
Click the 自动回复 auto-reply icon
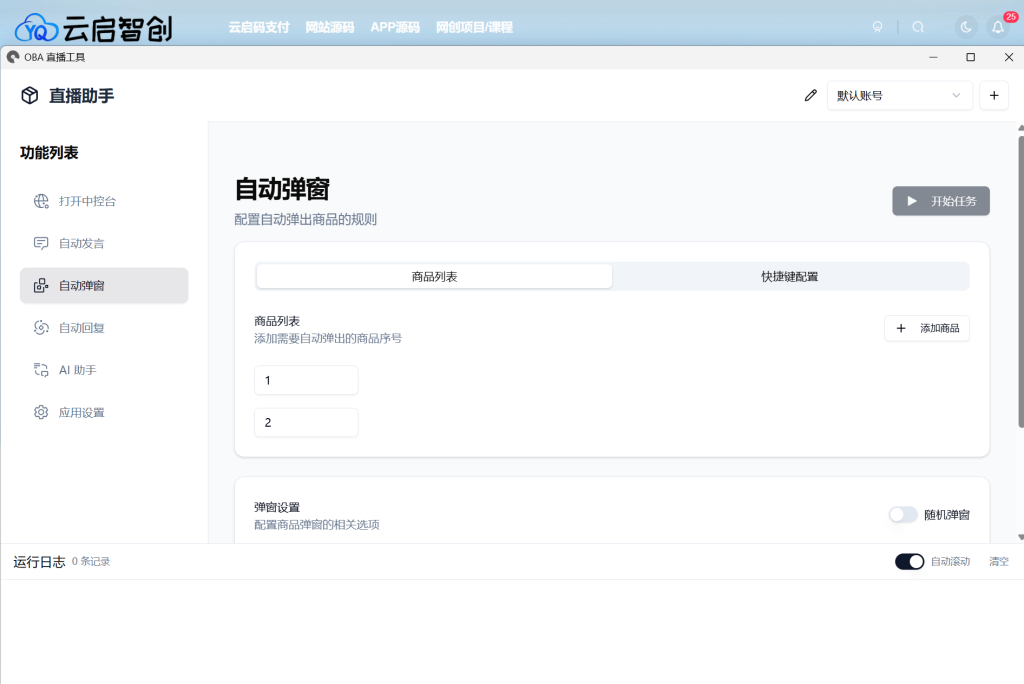pos(41,327)
